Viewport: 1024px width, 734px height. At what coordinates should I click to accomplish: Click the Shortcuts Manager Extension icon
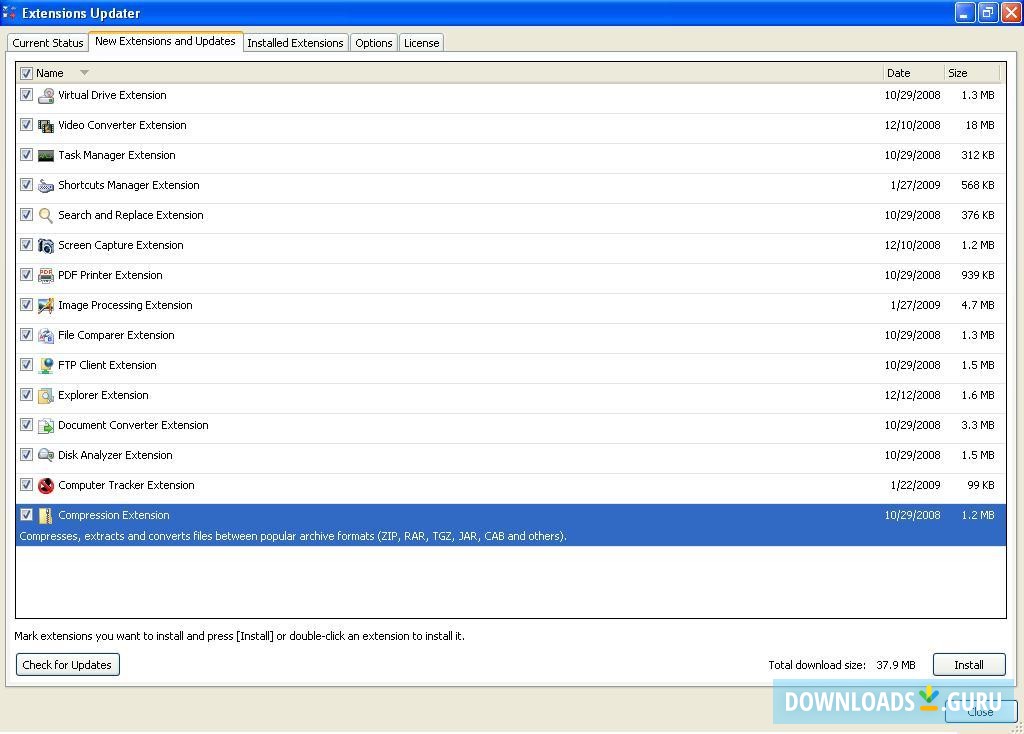pyautogui.click(x=46, y=185)
